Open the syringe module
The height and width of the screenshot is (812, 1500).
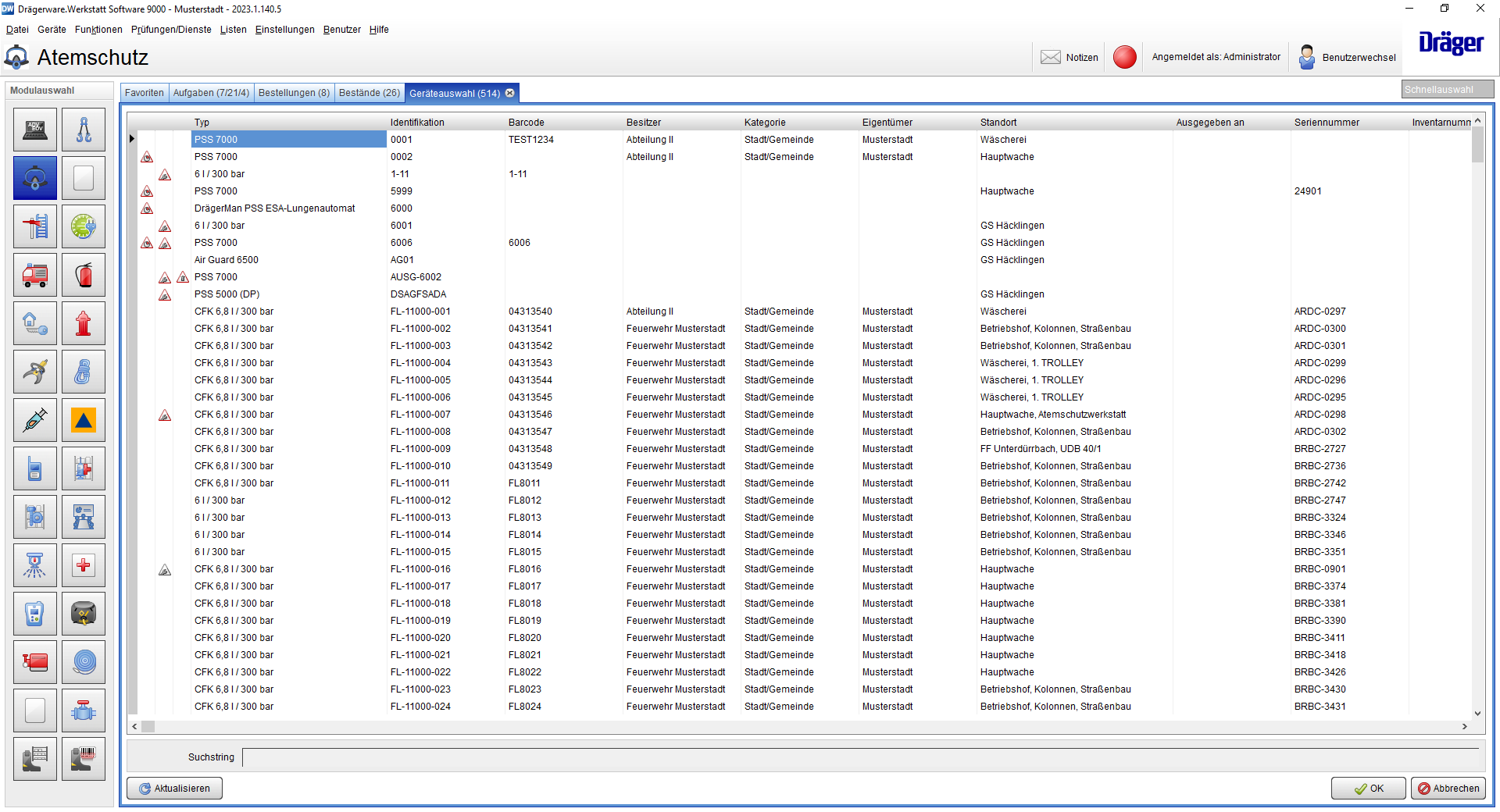pos(35,420)
